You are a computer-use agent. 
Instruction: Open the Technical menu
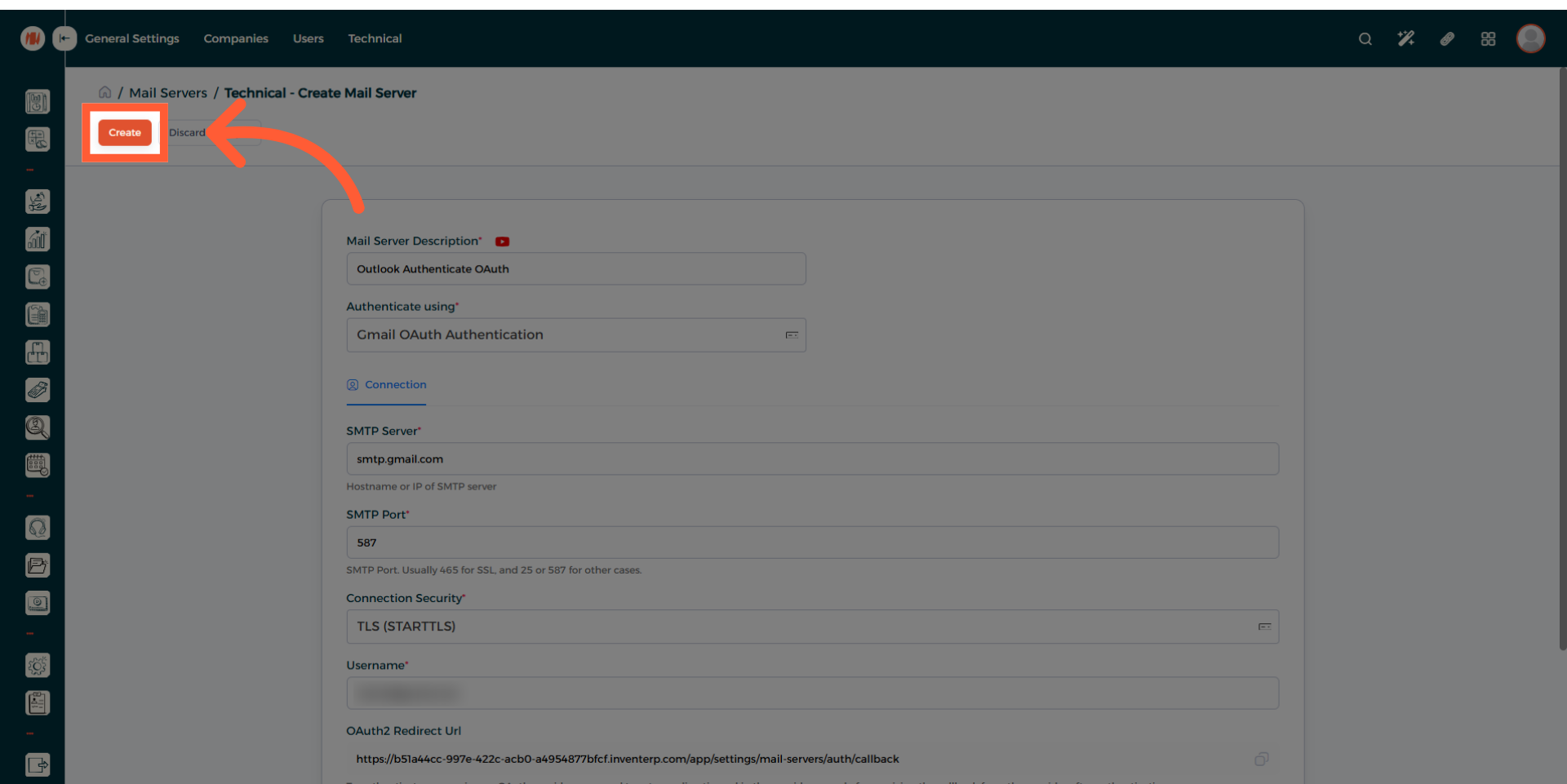tap(375, 38)
